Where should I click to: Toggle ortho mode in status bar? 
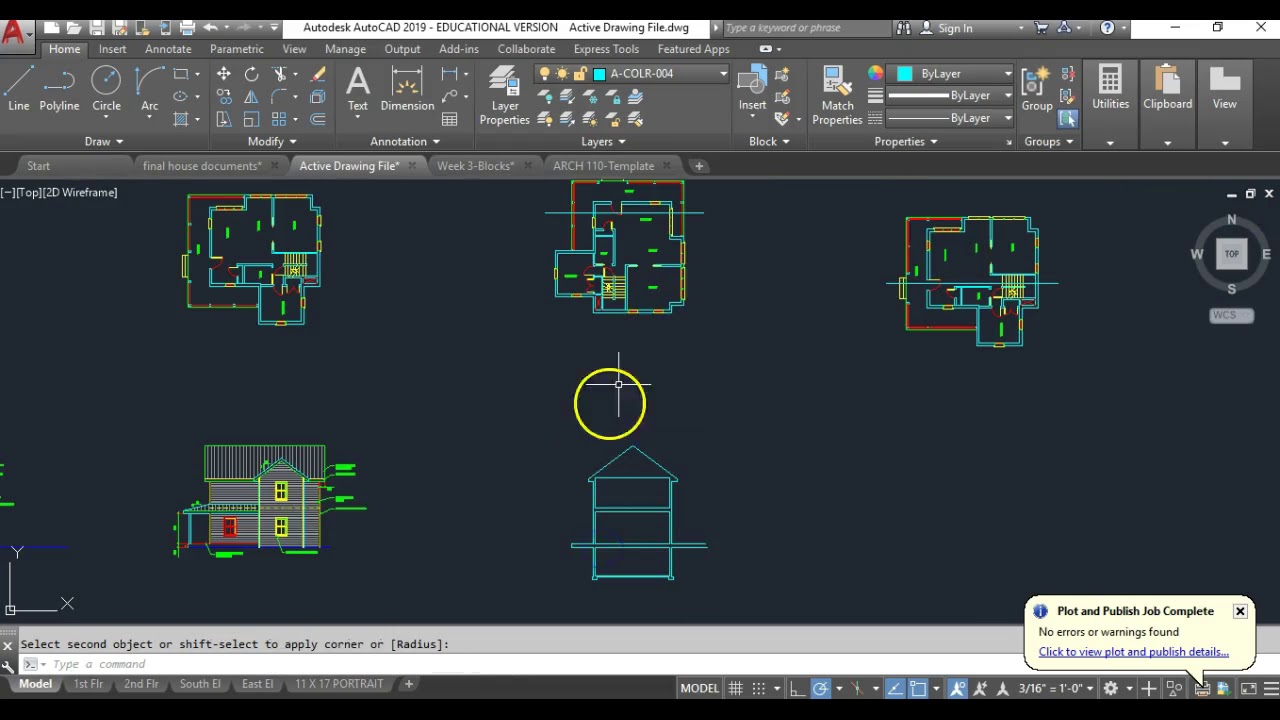797,688
